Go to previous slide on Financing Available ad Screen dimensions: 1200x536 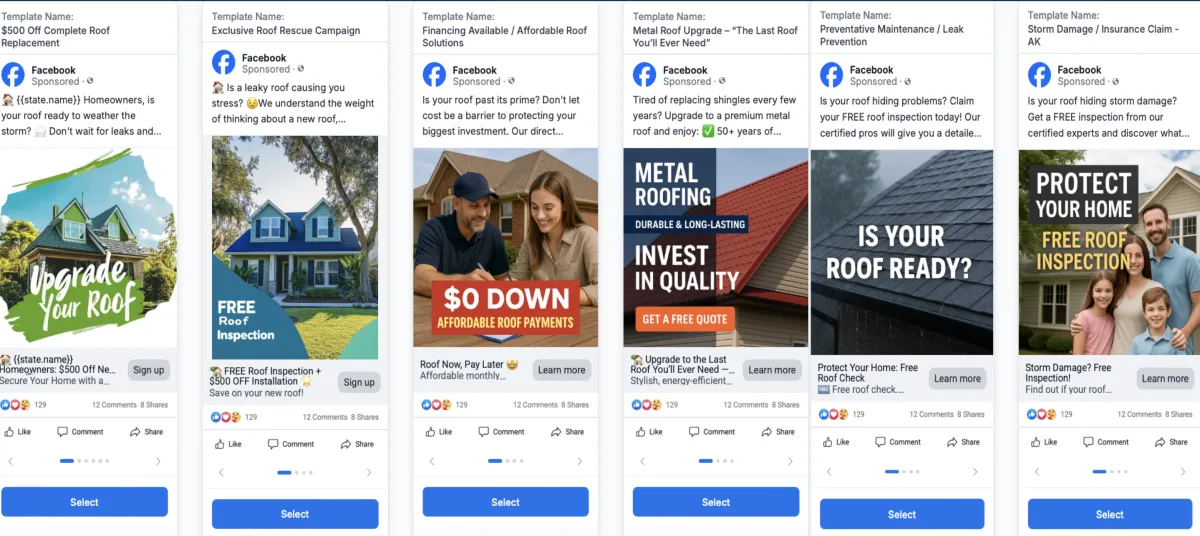(x=432, y=461)
